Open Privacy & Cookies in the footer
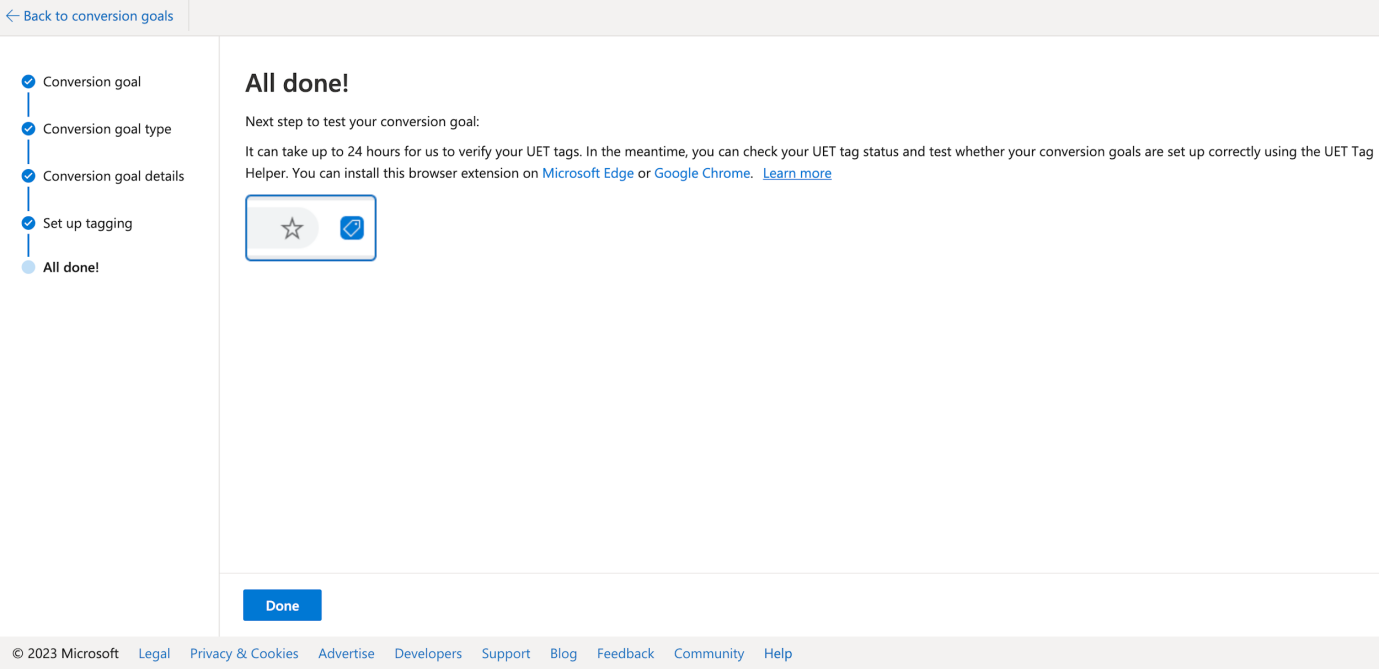The height and width of the screenshot is (669, 1379). click(x=244, y=653)
